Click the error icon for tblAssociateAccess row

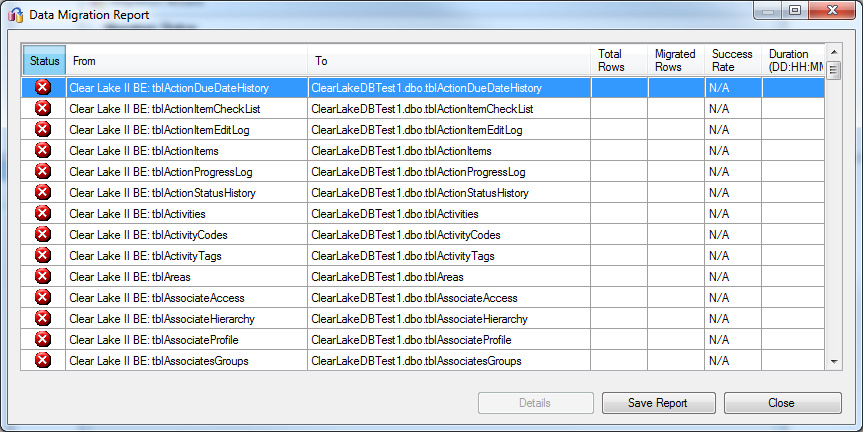pos(43,297)
